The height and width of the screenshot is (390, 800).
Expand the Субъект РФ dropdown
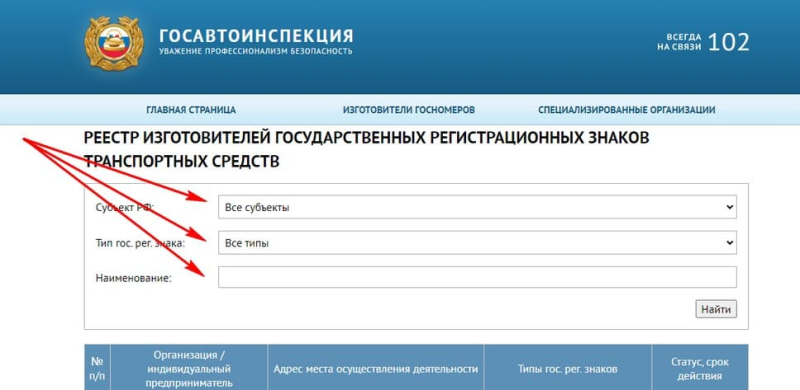(x=477, y=207)
